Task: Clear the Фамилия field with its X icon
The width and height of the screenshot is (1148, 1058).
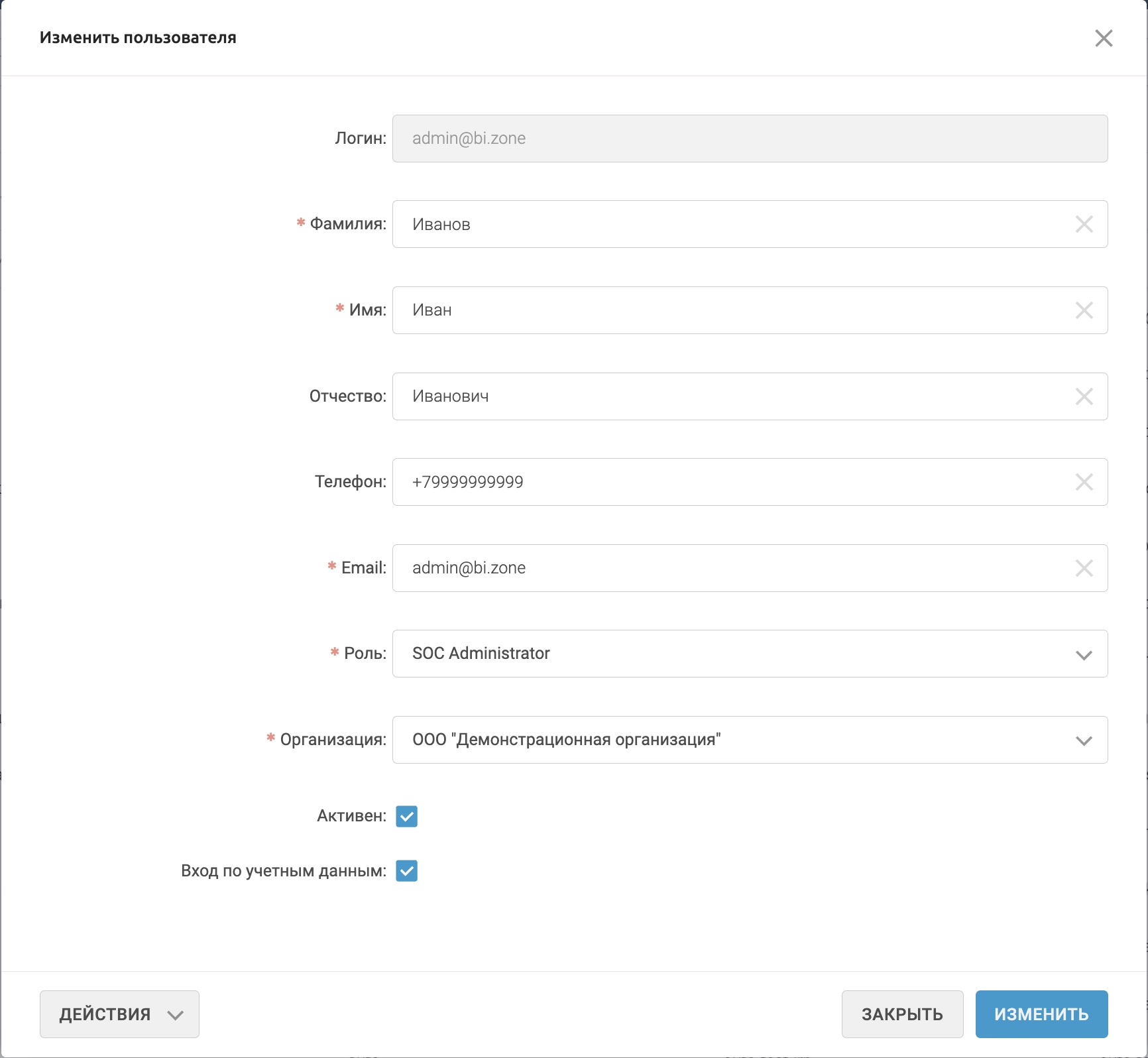Action: [x=1084, y=224]
